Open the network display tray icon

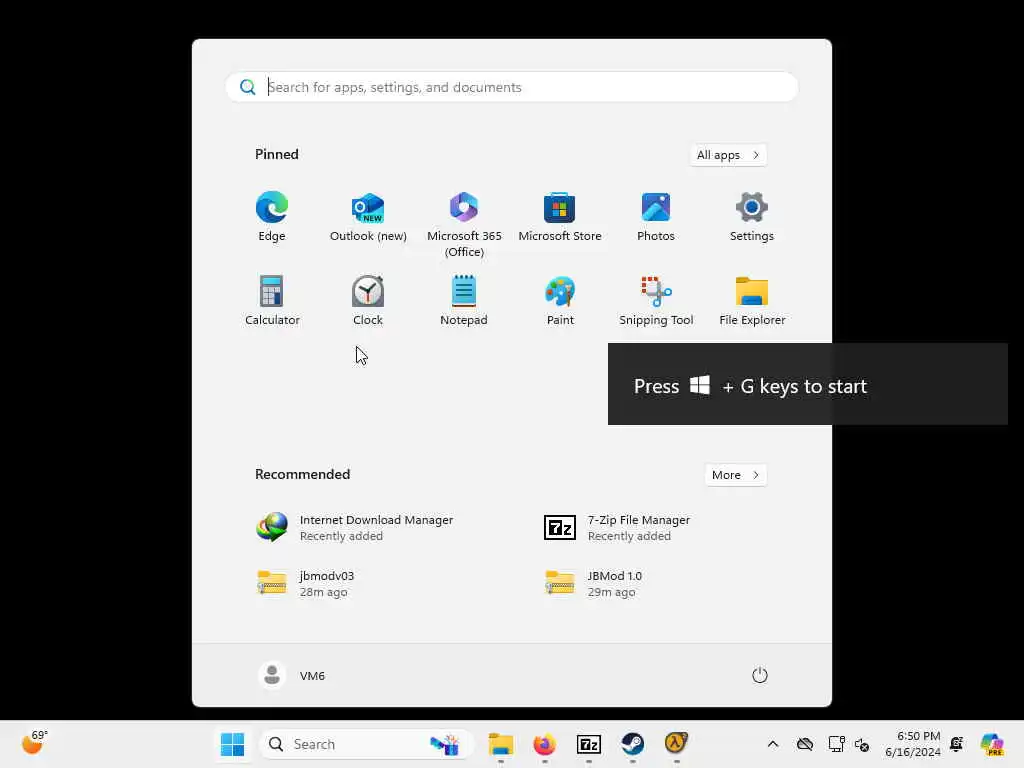pos(836,744)
